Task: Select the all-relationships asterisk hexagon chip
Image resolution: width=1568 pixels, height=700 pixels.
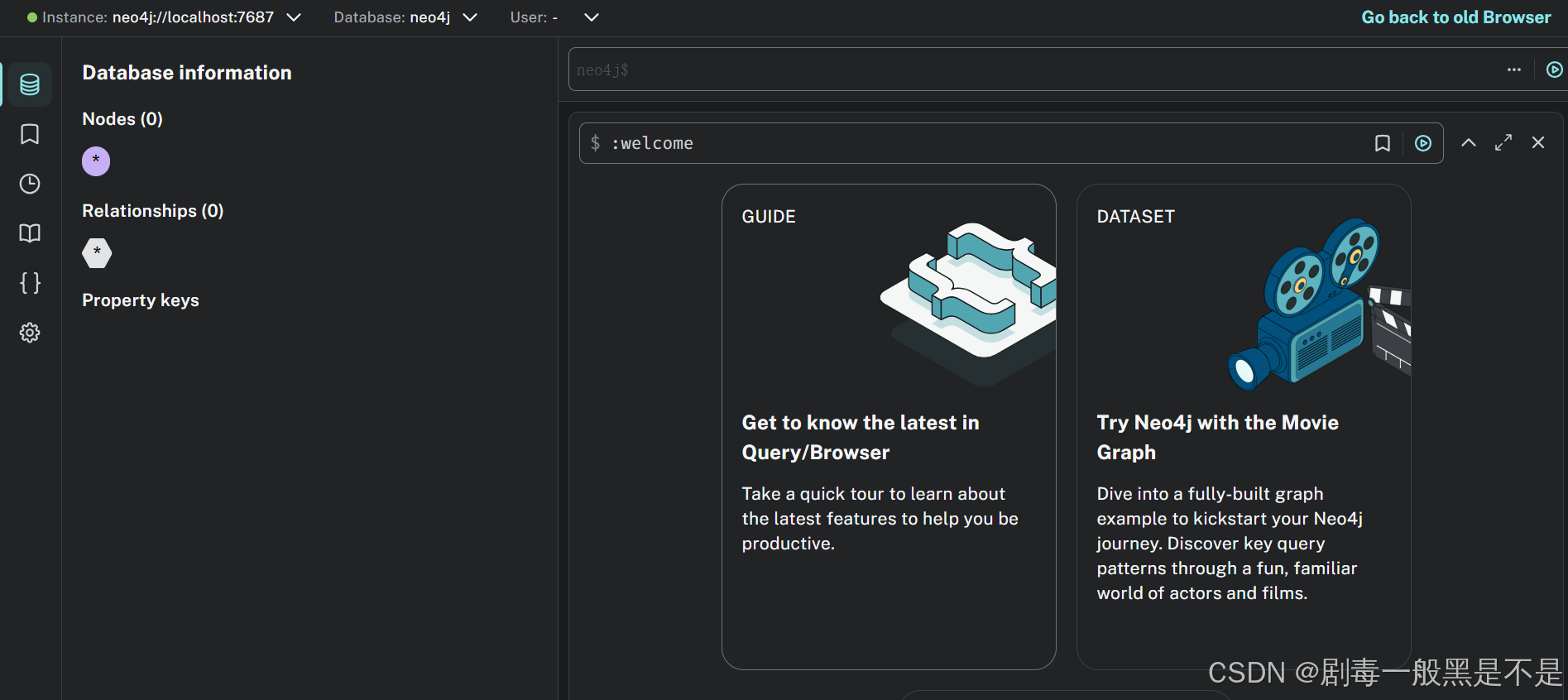Action: coord(97,252)
